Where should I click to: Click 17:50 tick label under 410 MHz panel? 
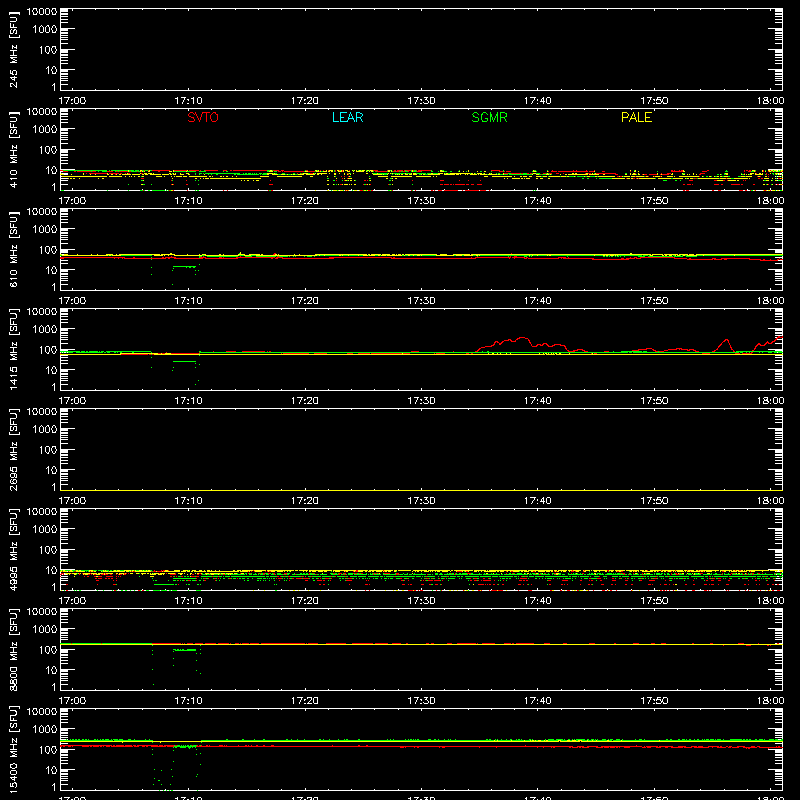click(x=654, y=201)
